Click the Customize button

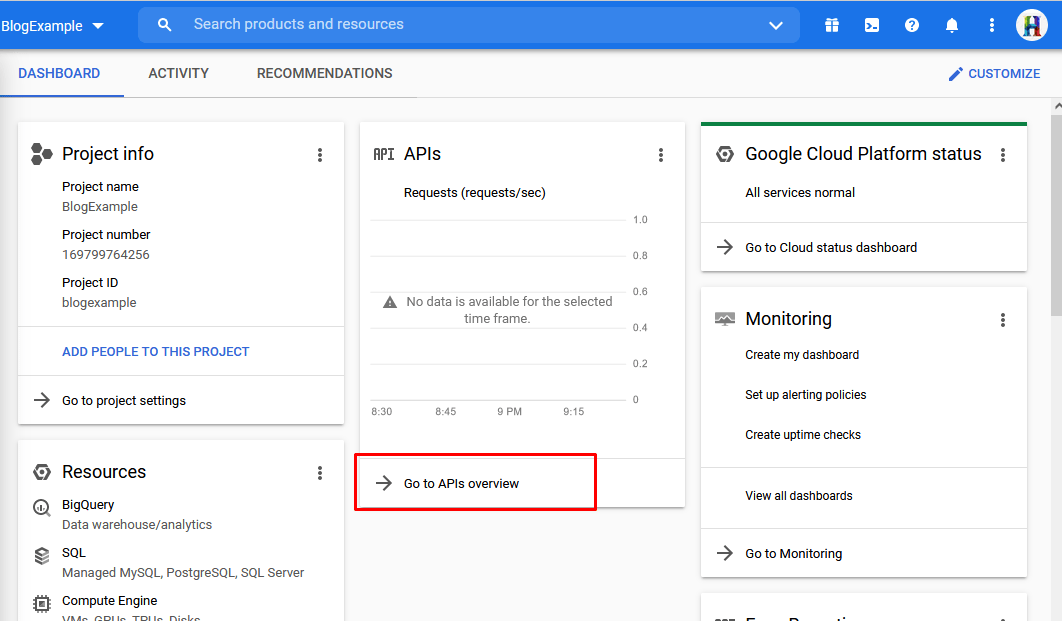pos(994,74)
